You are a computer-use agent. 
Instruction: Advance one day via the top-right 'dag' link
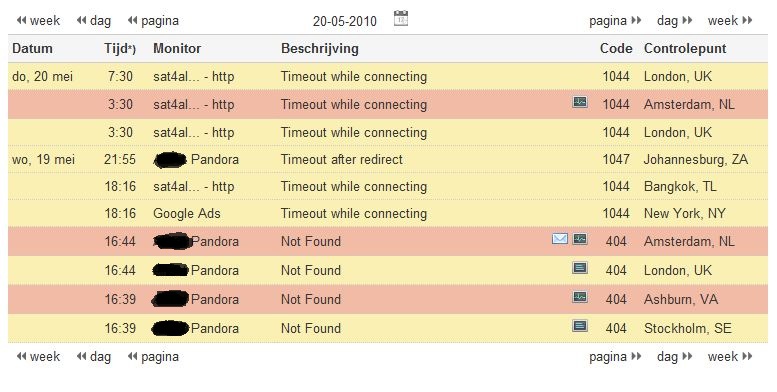[x=674, y=21]
